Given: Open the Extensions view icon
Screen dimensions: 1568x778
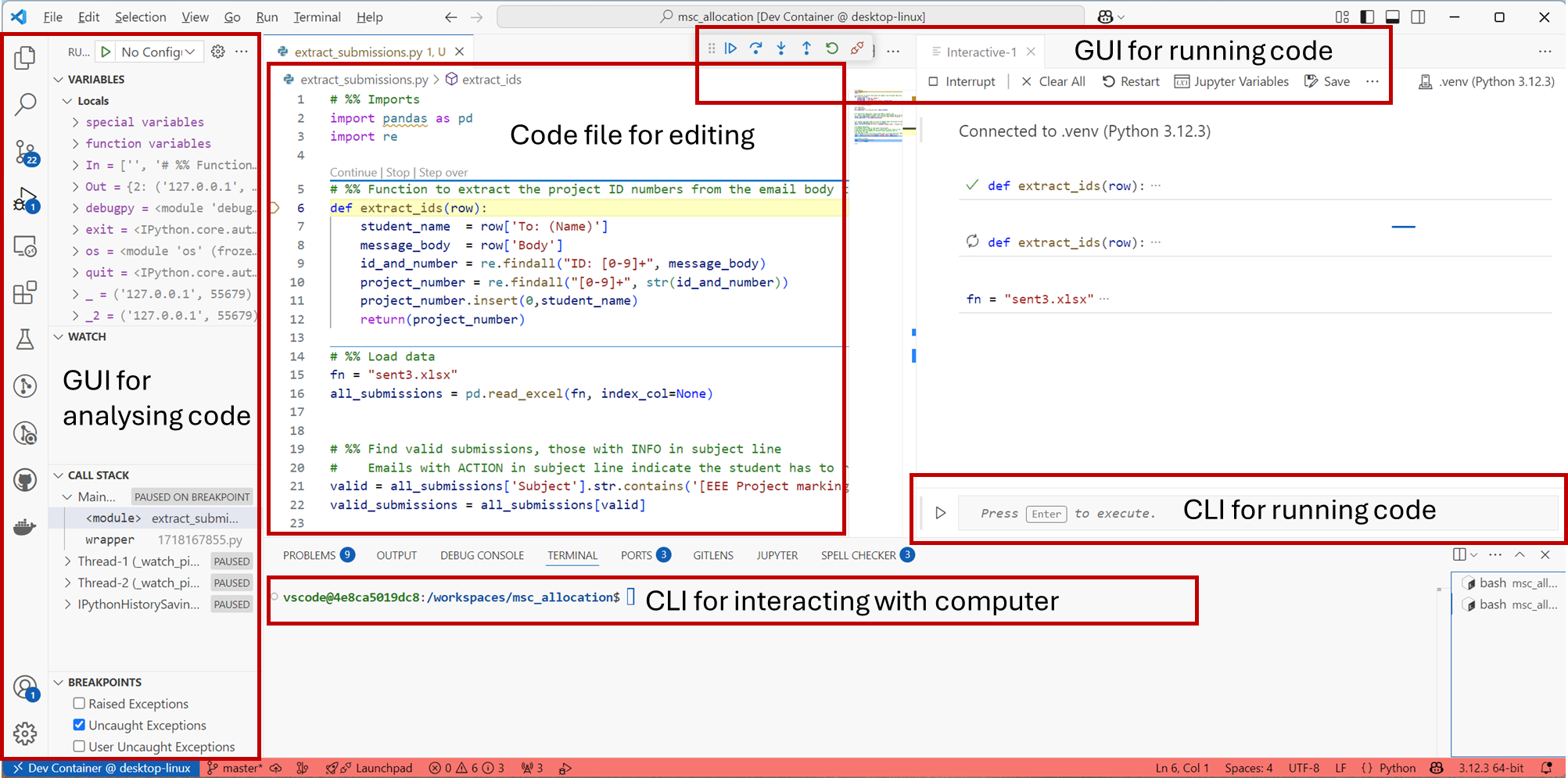Looking at the screenshot, I should [x=25, y=293].
